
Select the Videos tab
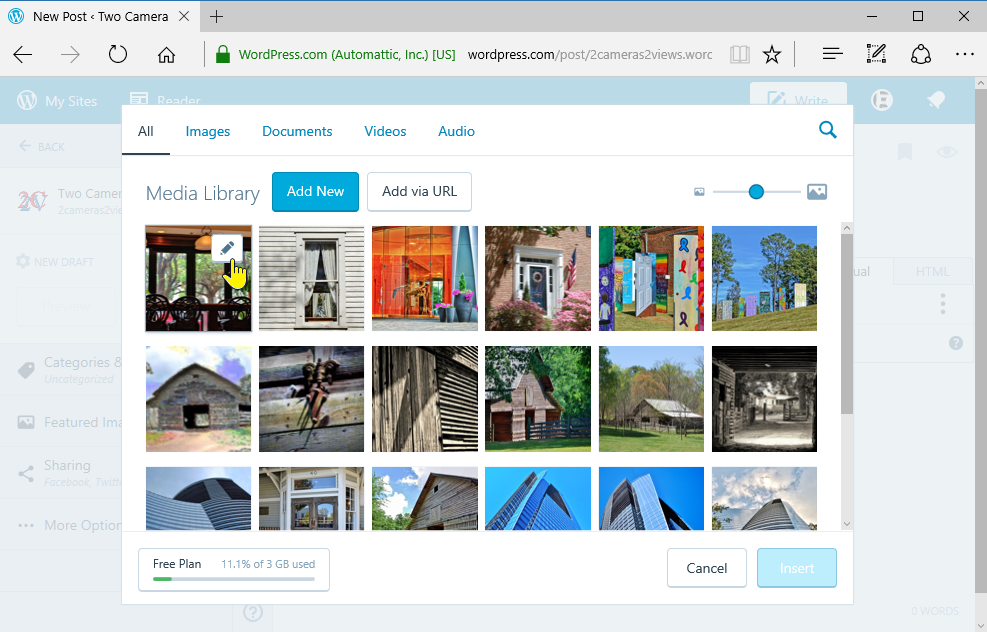pyautogui.click(x=385, y=131)
